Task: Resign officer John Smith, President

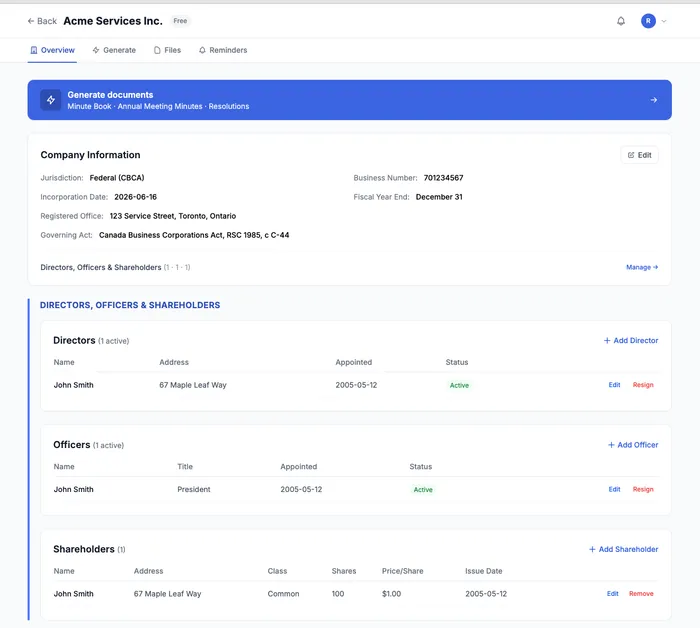Action: point(643,489)
